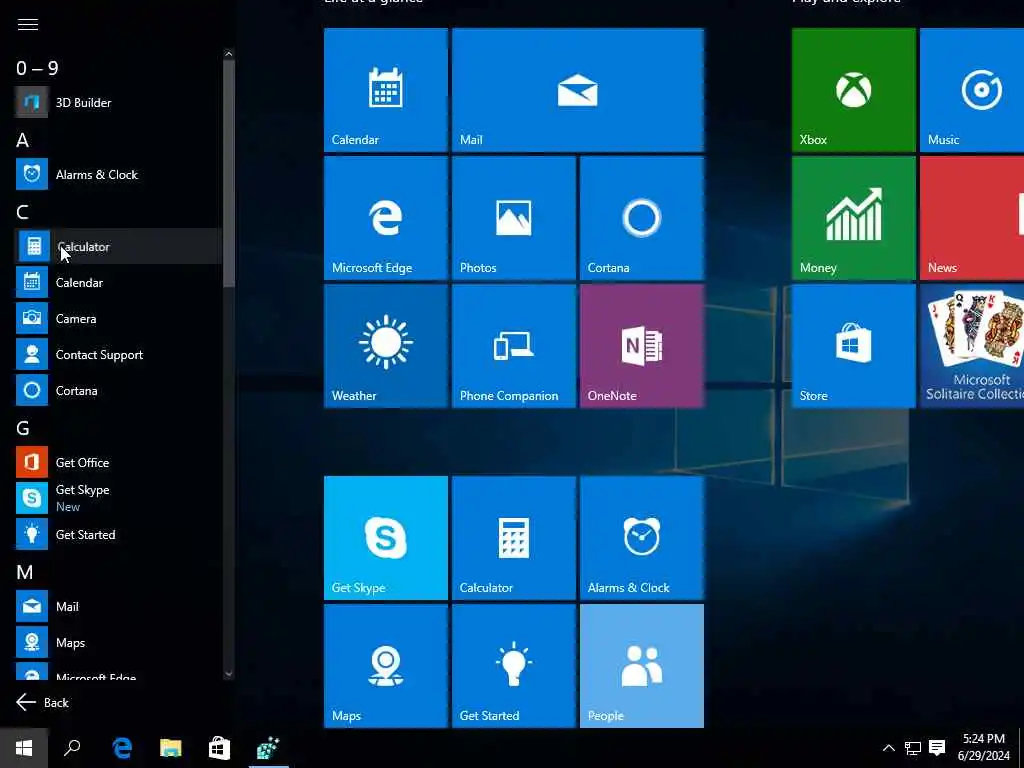Open the Phone Companion tile
This screenshot has width=1024, height=768.
tap(514, 345)
